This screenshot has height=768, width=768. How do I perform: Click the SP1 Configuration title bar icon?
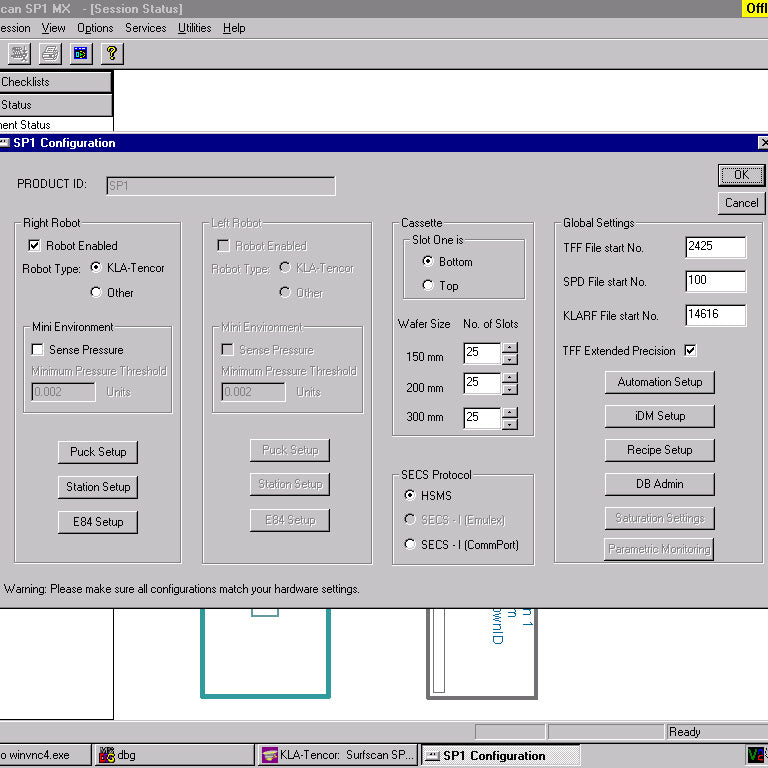4,143
